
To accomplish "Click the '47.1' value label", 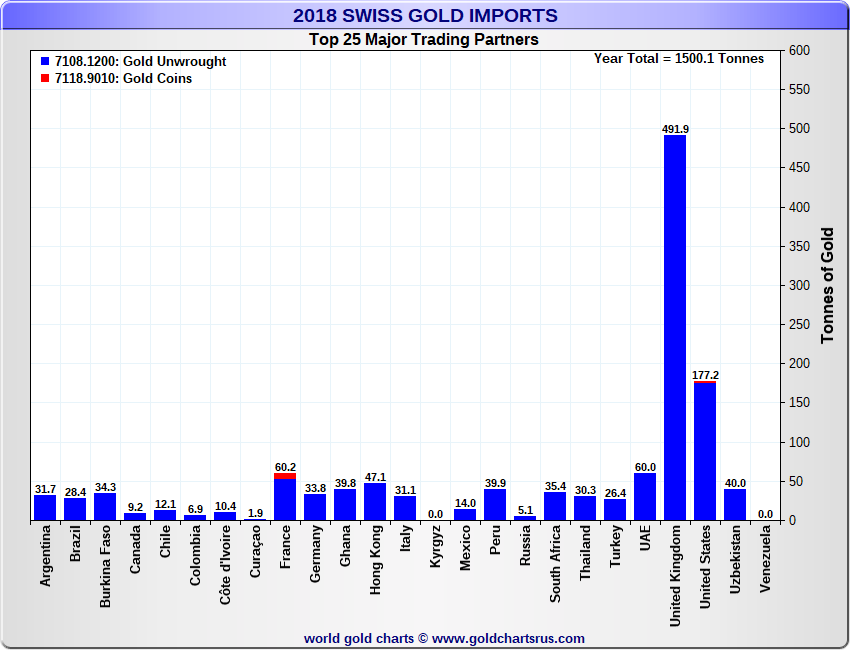I will [x=376, y=477].
